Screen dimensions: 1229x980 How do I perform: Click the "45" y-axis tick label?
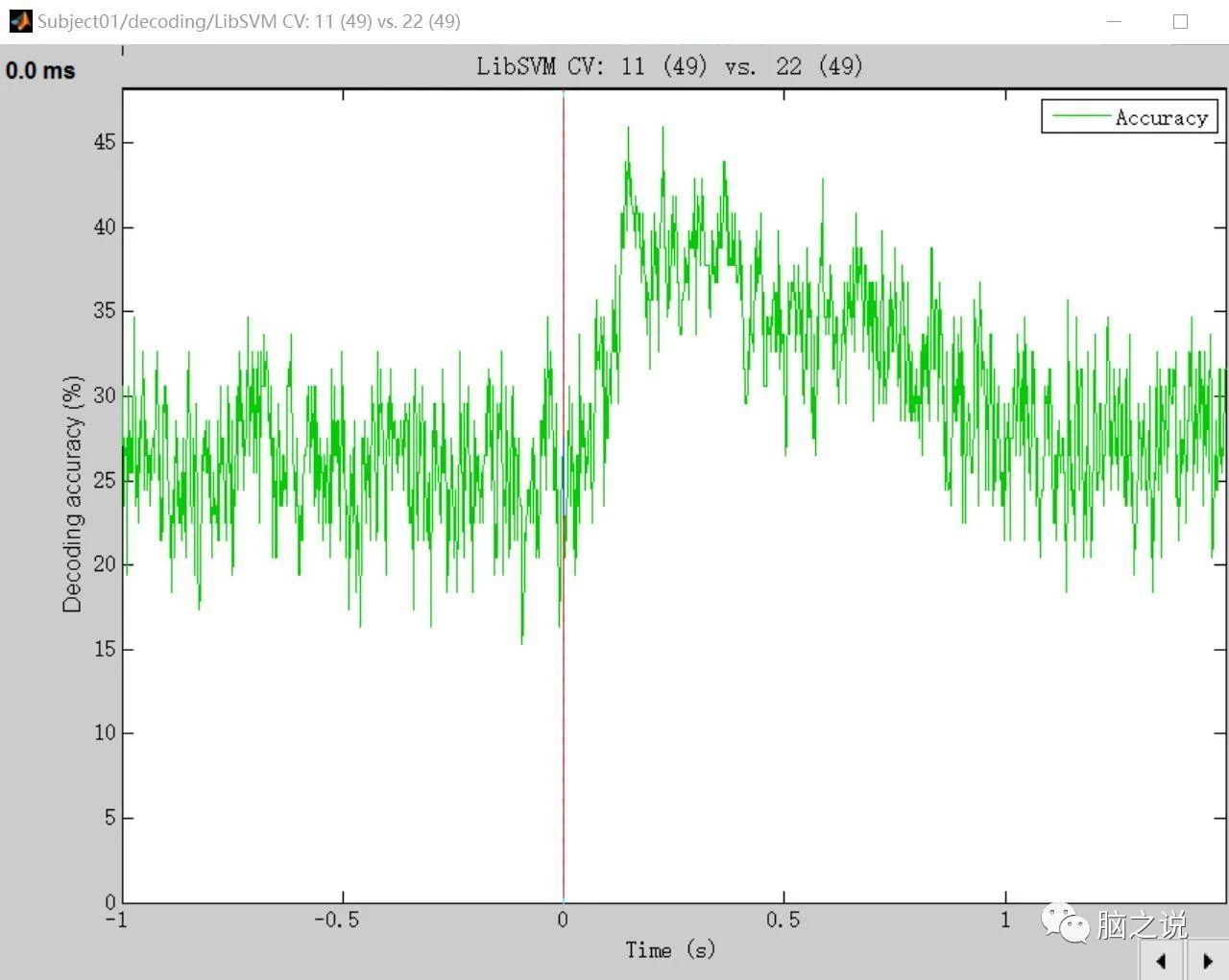point(105,142)
